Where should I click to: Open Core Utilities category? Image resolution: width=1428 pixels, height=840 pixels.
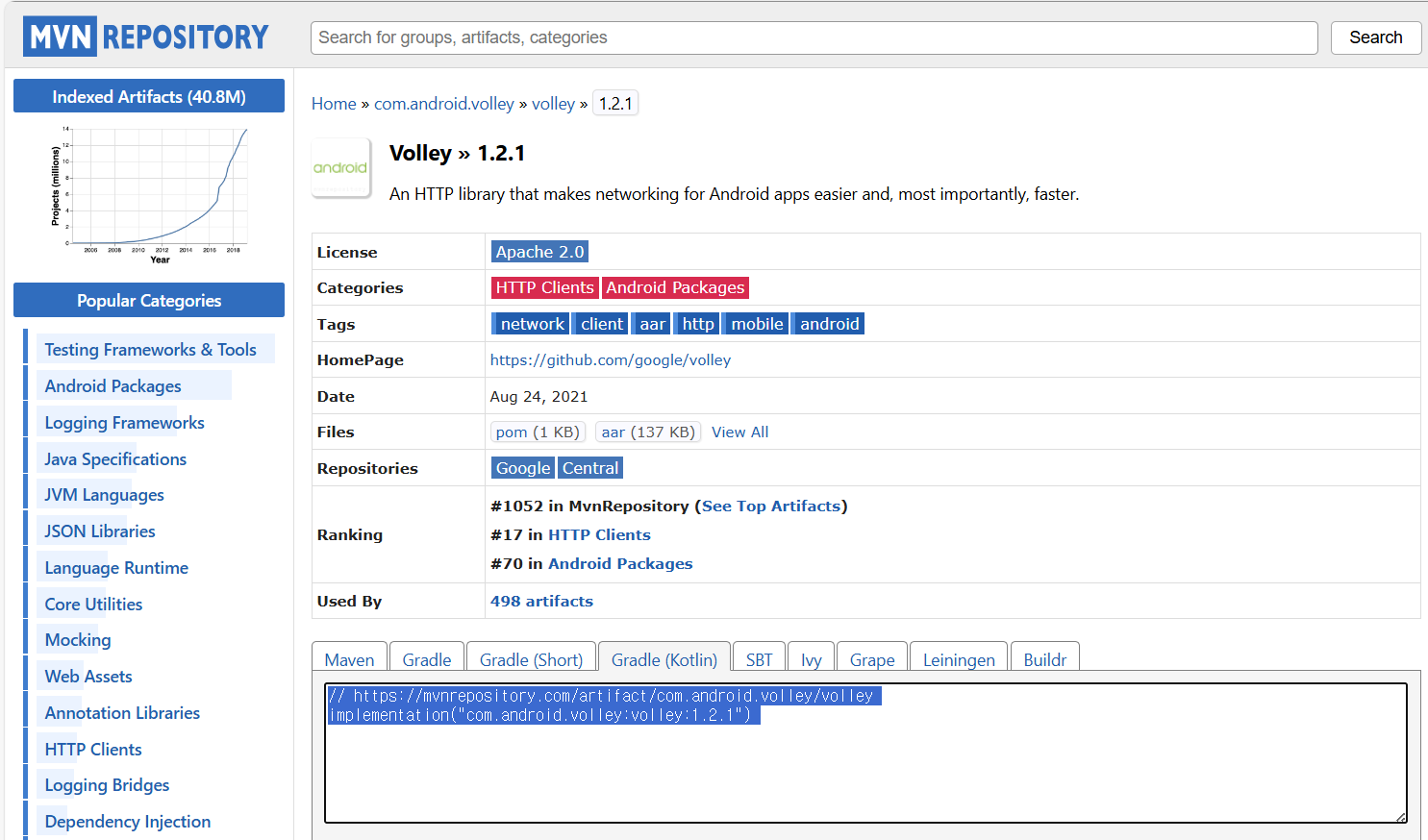click(x=93, y=605)
